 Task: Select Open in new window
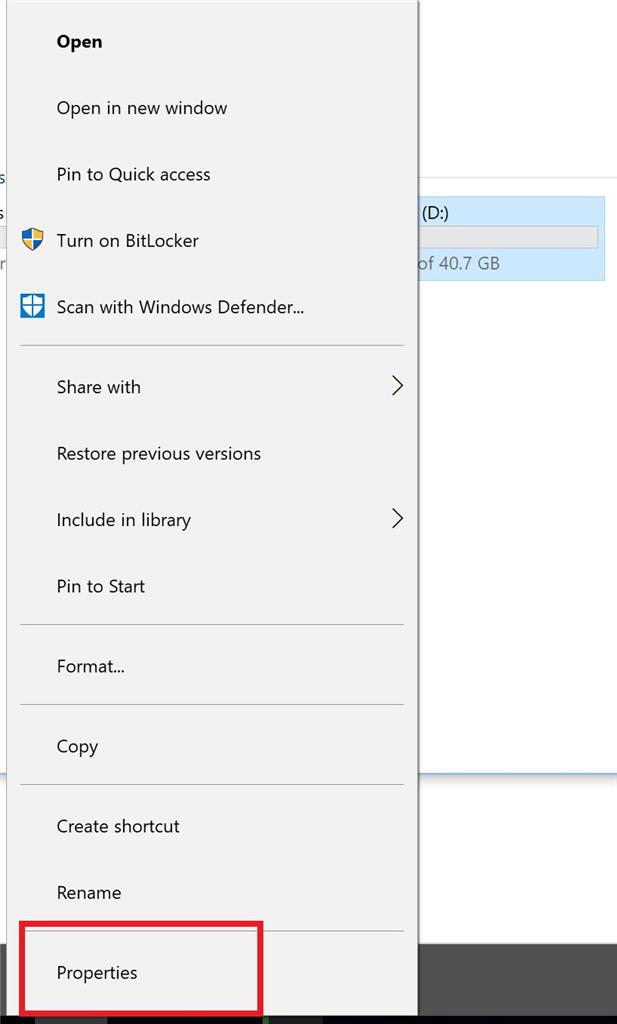click(x=142, y=108)
